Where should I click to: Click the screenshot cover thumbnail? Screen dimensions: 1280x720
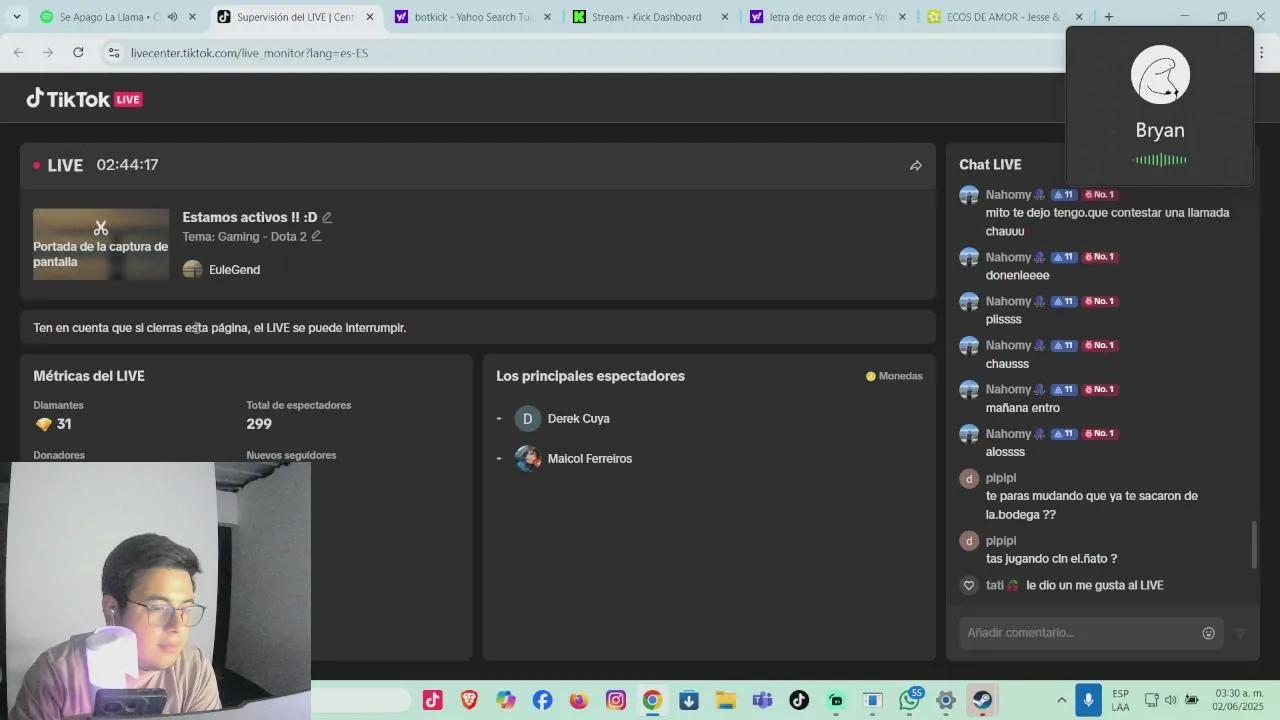point(101,244)
